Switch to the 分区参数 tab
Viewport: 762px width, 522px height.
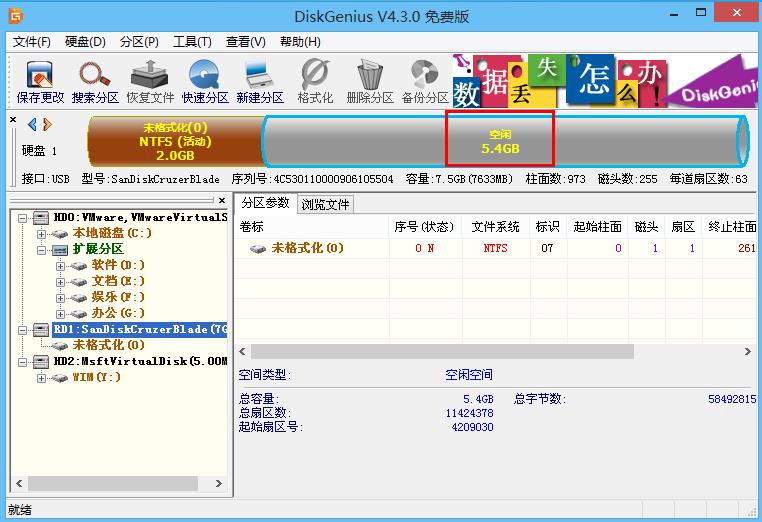265,203
